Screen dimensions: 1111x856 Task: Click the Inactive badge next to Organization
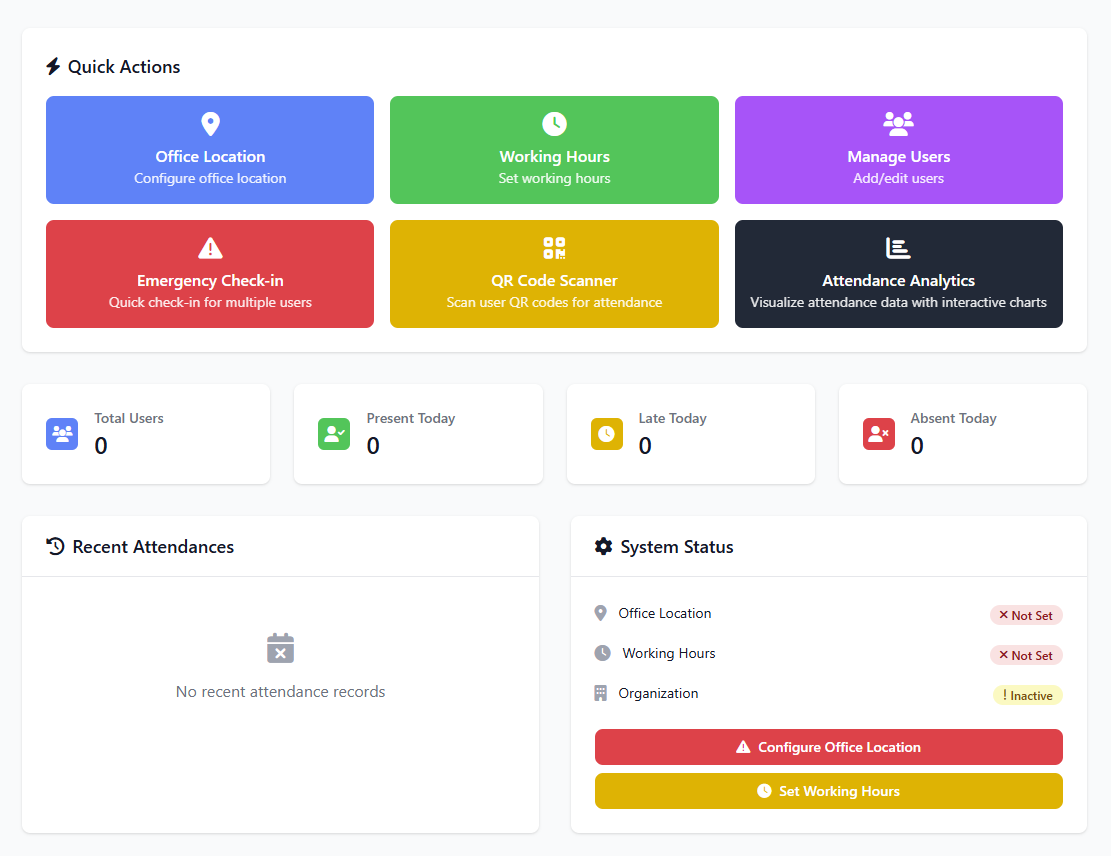[x=1028, y=694]
